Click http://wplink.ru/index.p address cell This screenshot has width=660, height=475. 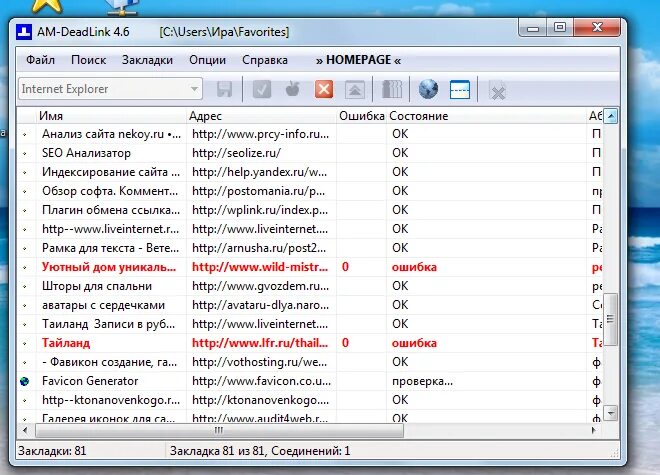click(260, 210)
